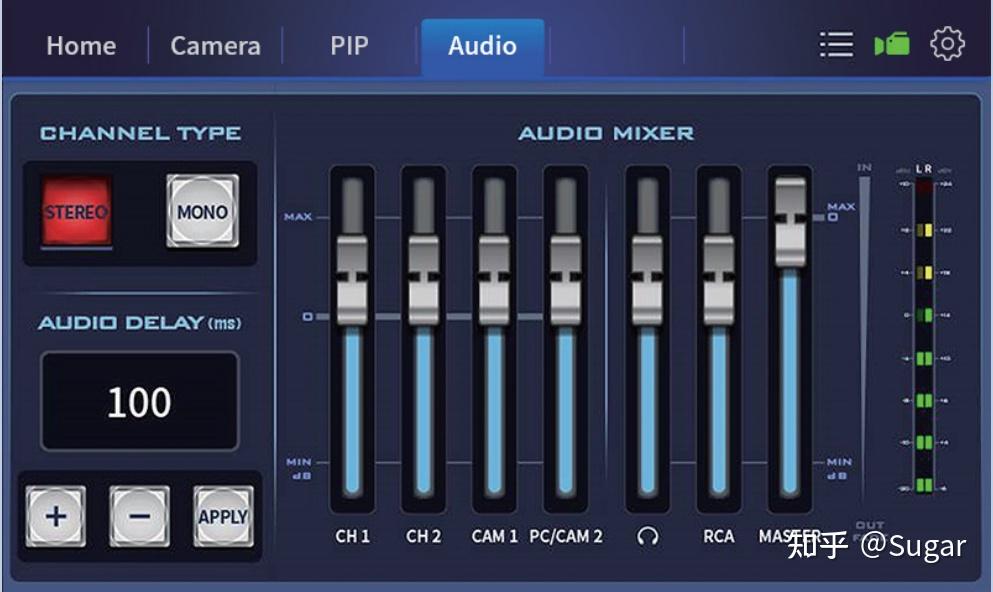Open the settings gear icon
The image size is (993, 592).
point(947,44)
